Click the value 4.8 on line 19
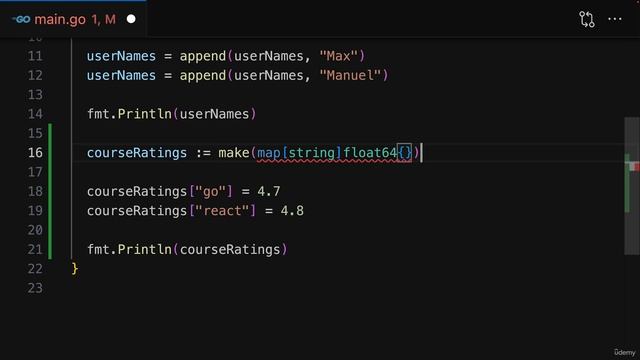The image size is (640, 360). click(292, 211)
